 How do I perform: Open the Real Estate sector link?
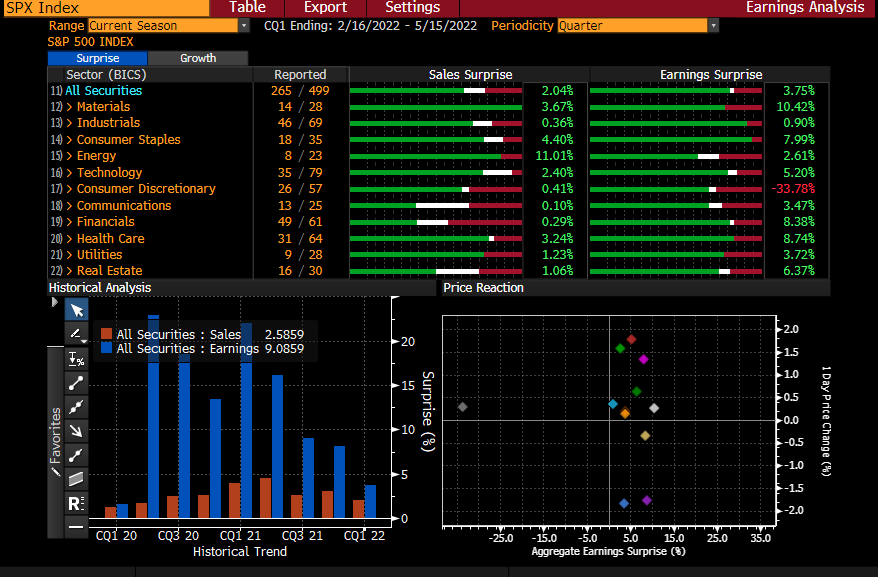(x=109, y=271)
